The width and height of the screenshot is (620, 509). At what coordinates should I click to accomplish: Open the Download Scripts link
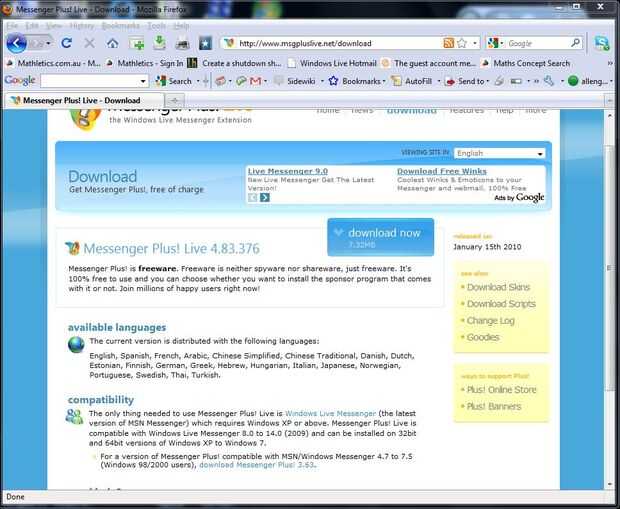point(501,304)
